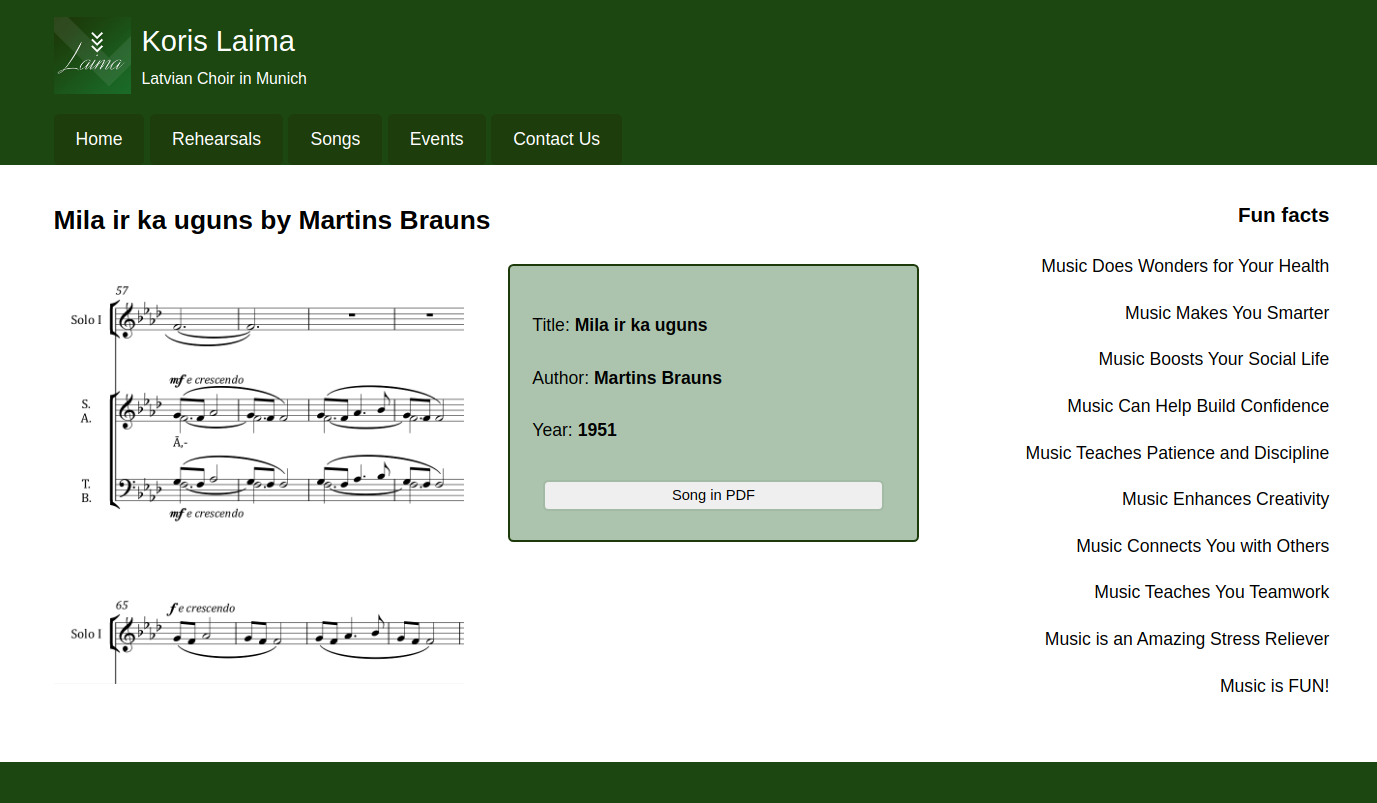The height and width of the screenshot is (803, 1377).
Task: Open Music Teaches You Teamwork
Action: click(1211, 592)
